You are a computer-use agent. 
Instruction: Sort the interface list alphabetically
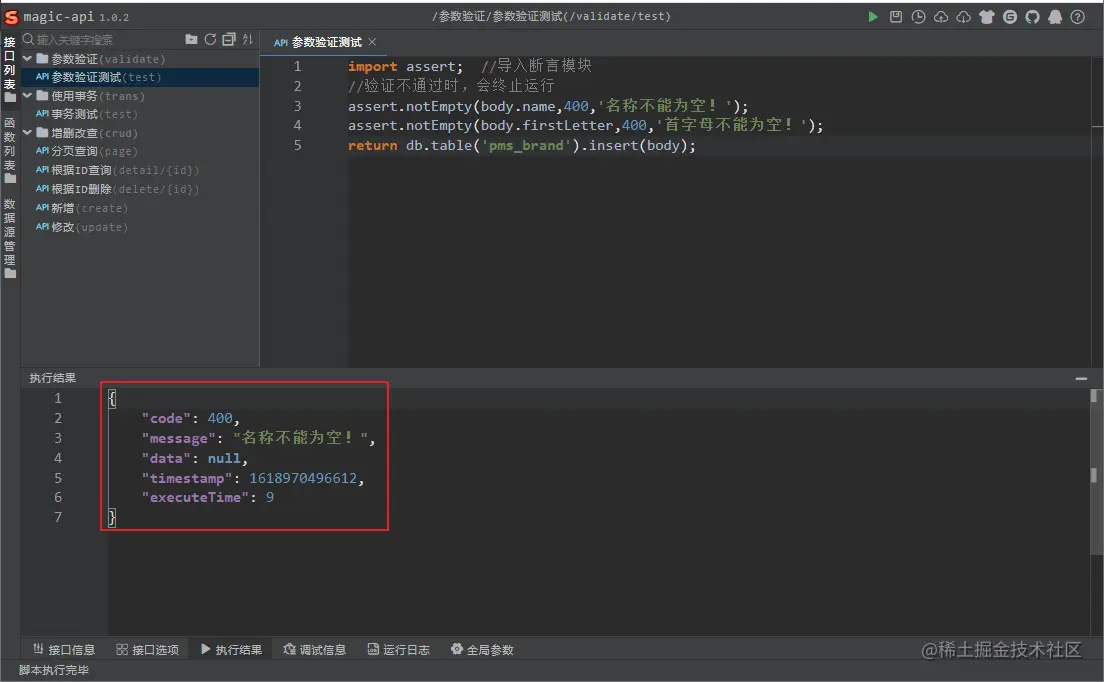tap(248, 39)
